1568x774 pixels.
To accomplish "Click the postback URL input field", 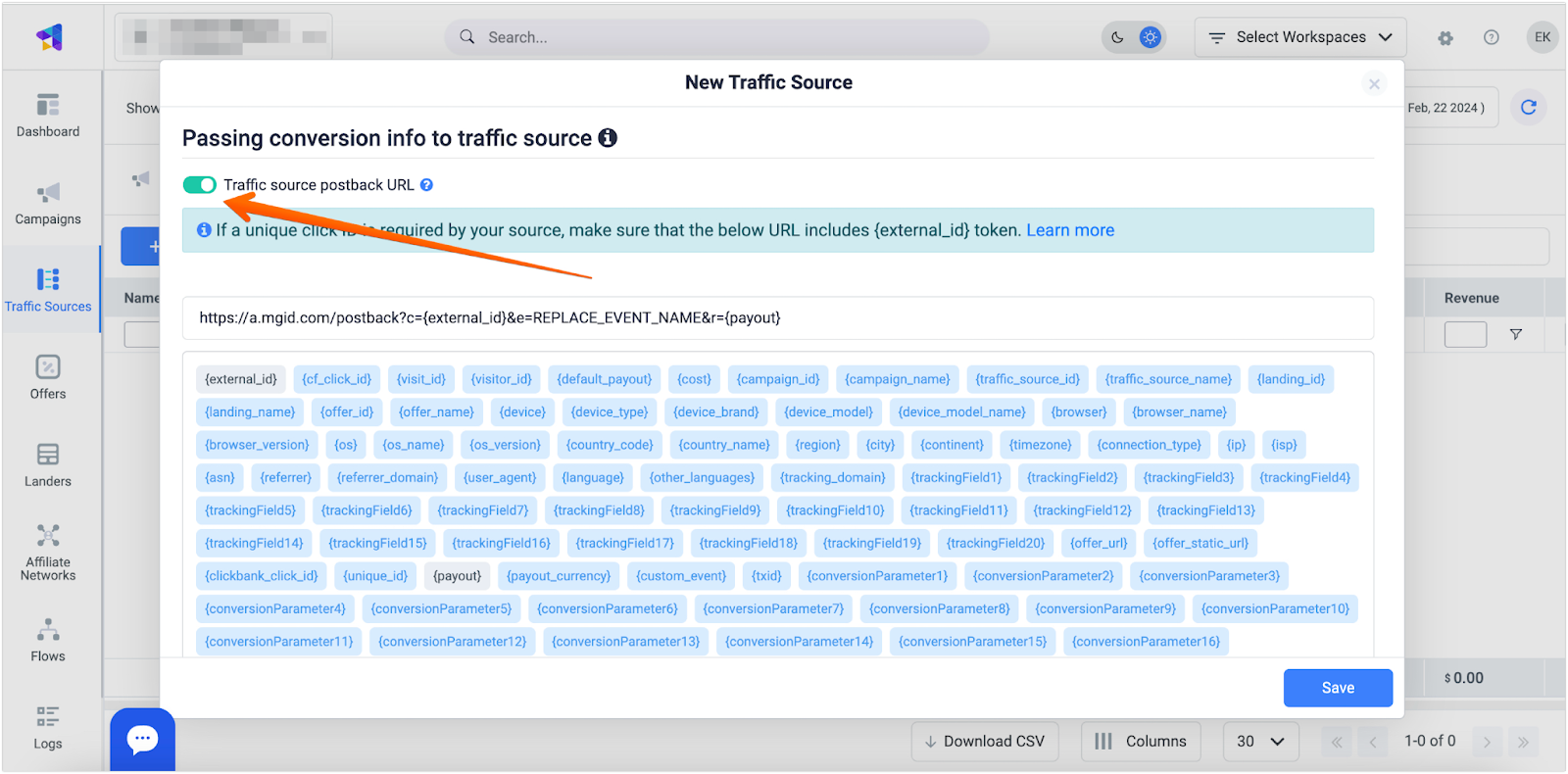I will coord(777,318).
